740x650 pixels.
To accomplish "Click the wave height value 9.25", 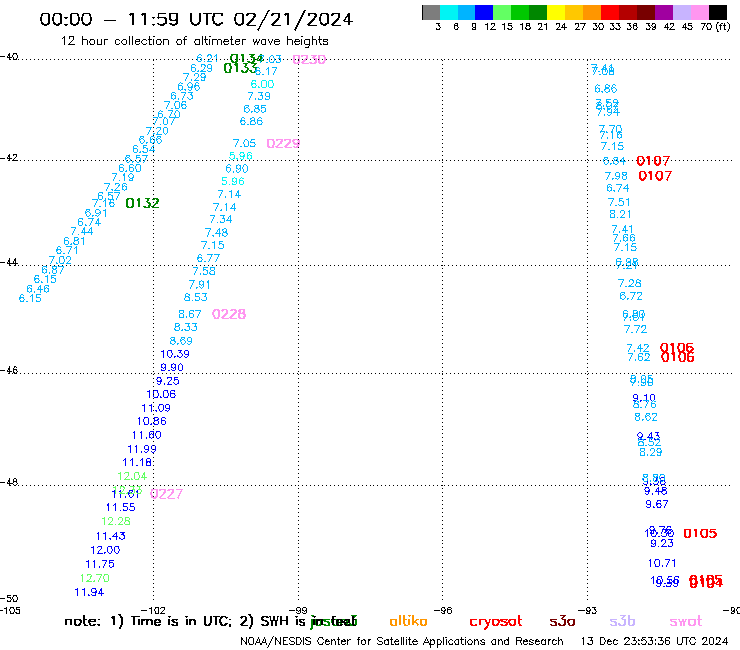I will click(168, 381).
